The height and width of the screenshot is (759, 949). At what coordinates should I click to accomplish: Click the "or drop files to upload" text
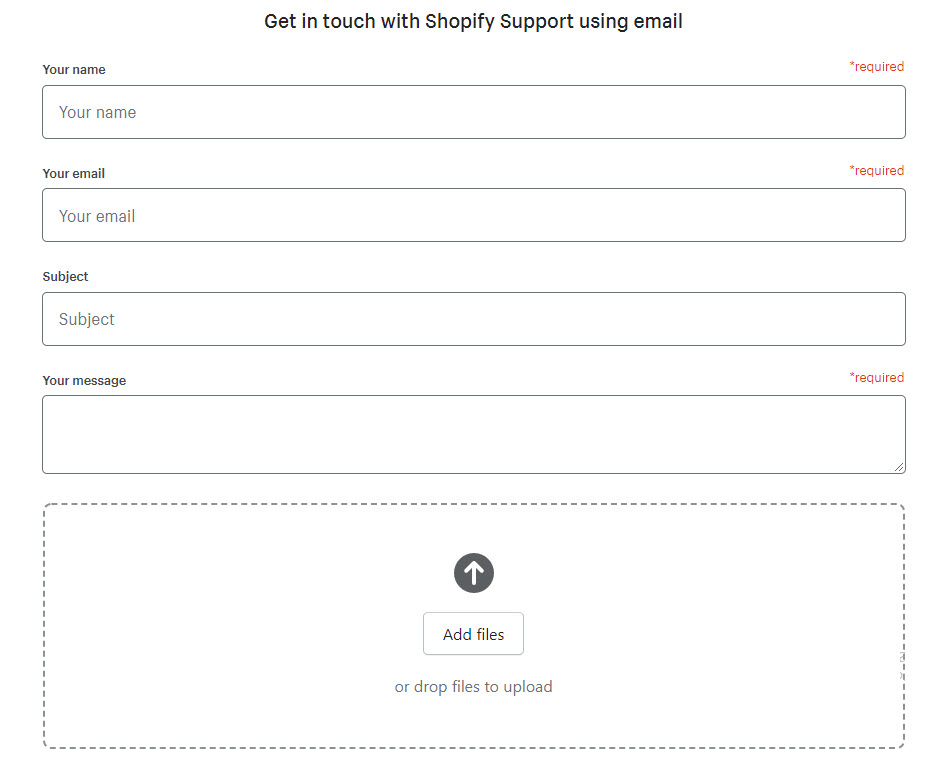[x=473, y=687]
